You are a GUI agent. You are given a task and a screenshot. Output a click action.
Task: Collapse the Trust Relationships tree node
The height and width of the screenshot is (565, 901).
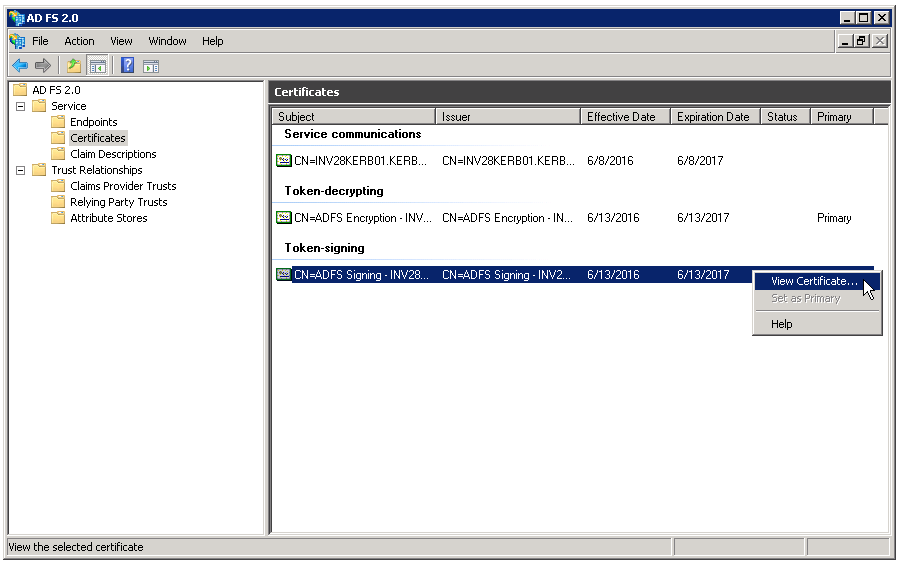click(21, 170)
